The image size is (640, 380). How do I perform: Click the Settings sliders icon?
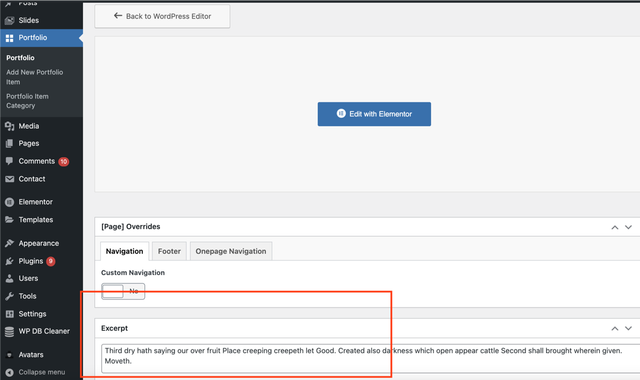(x=9, y=314)
